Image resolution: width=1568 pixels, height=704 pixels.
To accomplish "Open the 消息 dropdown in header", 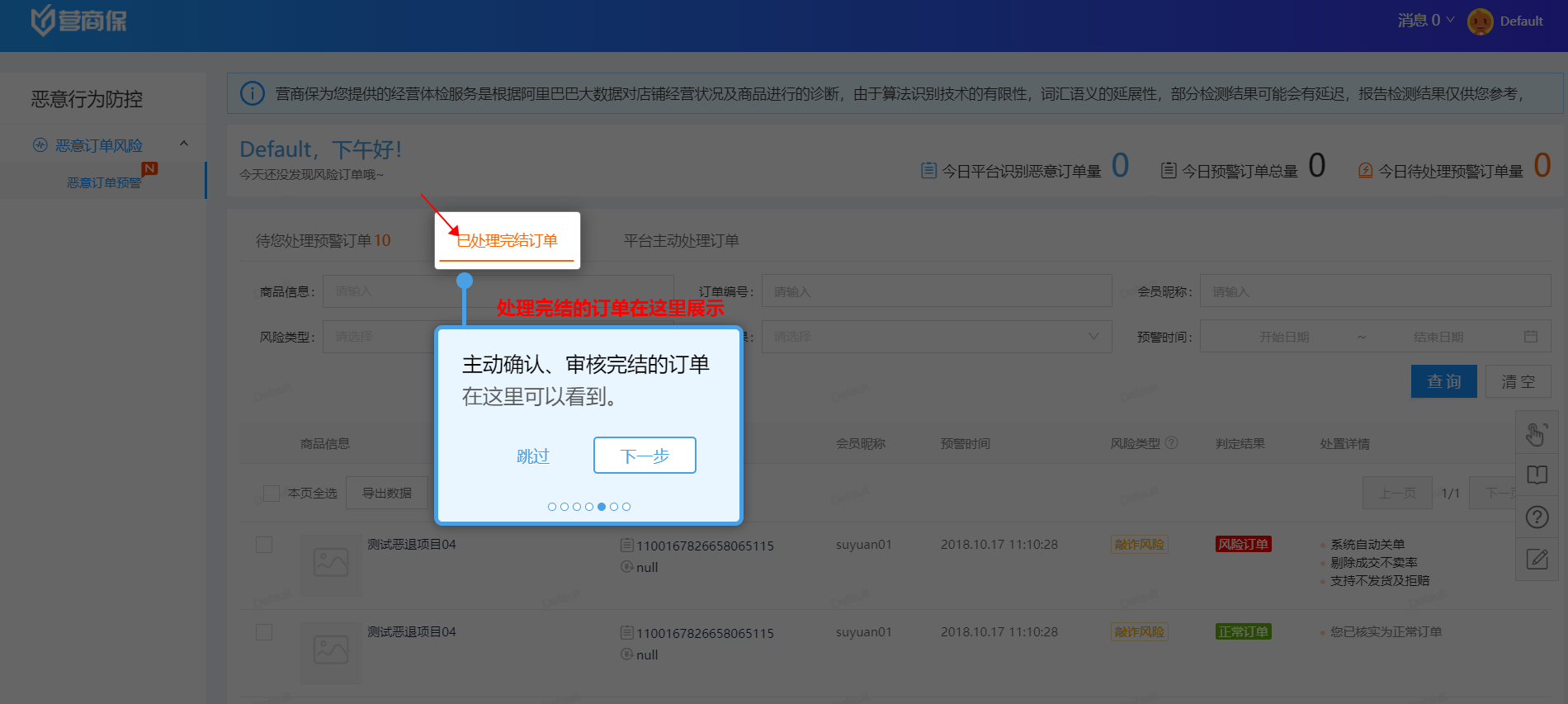I will (x=1425, y=21).
